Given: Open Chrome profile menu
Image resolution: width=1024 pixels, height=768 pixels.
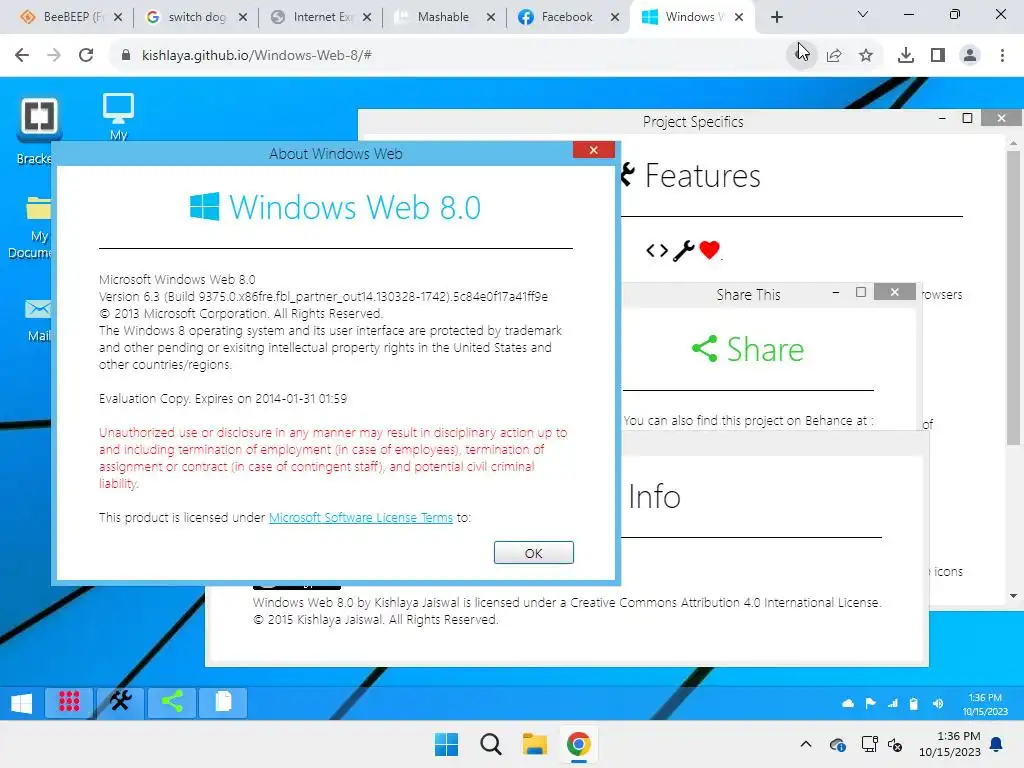Looking at the screenshot, I should click(970, 56).
